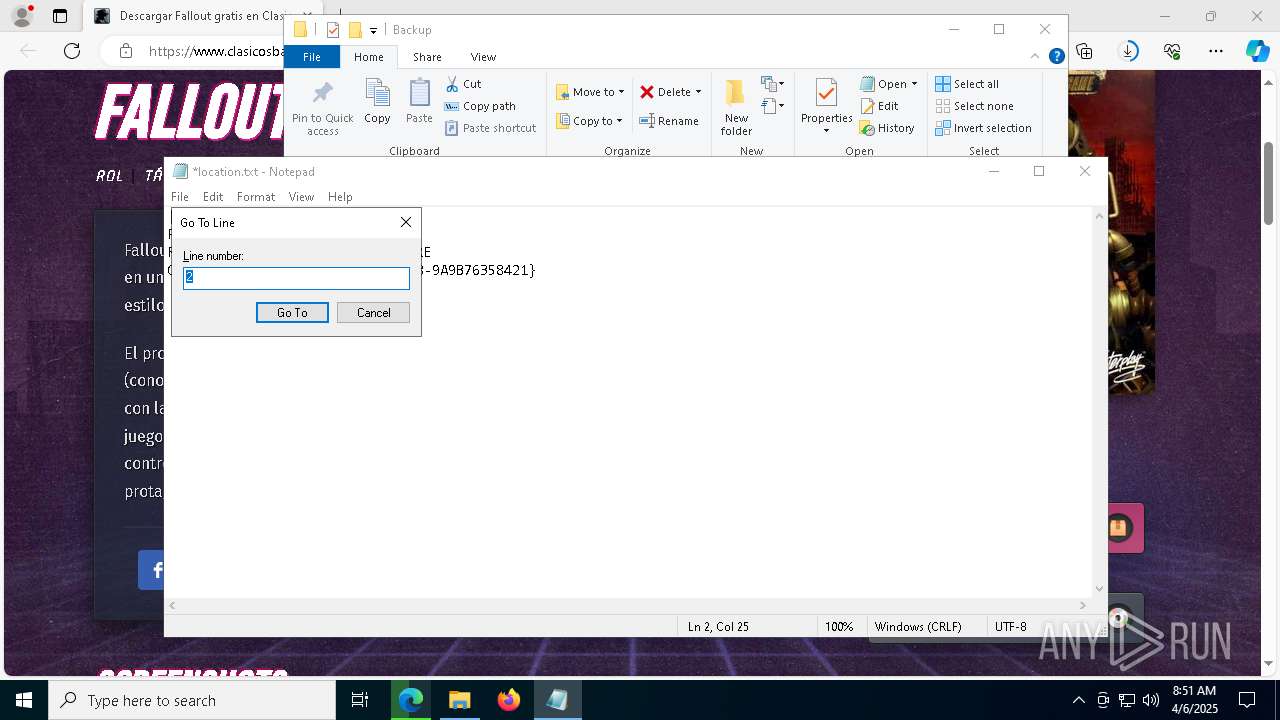The height and width of the screenshot is (720, 1280).
Task: Open Notepad Help menu
Action: pyautogui.click(x=340, y=197)
